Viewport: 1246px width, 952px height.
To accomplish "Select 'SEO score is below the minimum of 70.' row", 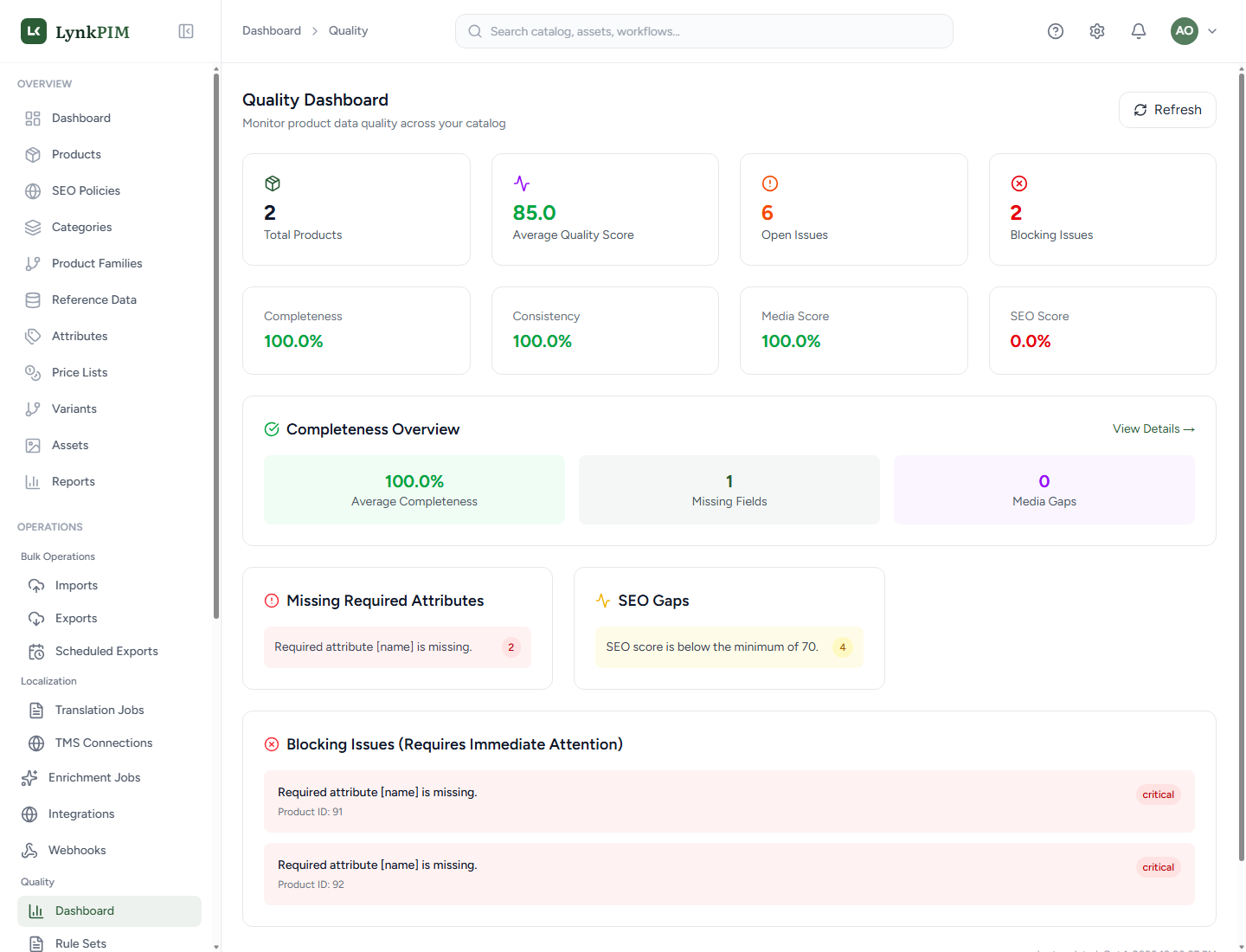I will coord(729,647).
